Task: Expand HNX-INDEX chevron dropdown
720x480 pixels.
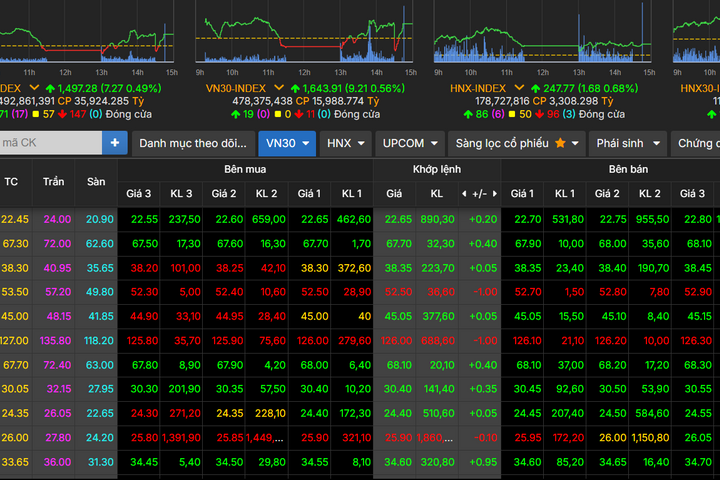Action: (519, 87)
